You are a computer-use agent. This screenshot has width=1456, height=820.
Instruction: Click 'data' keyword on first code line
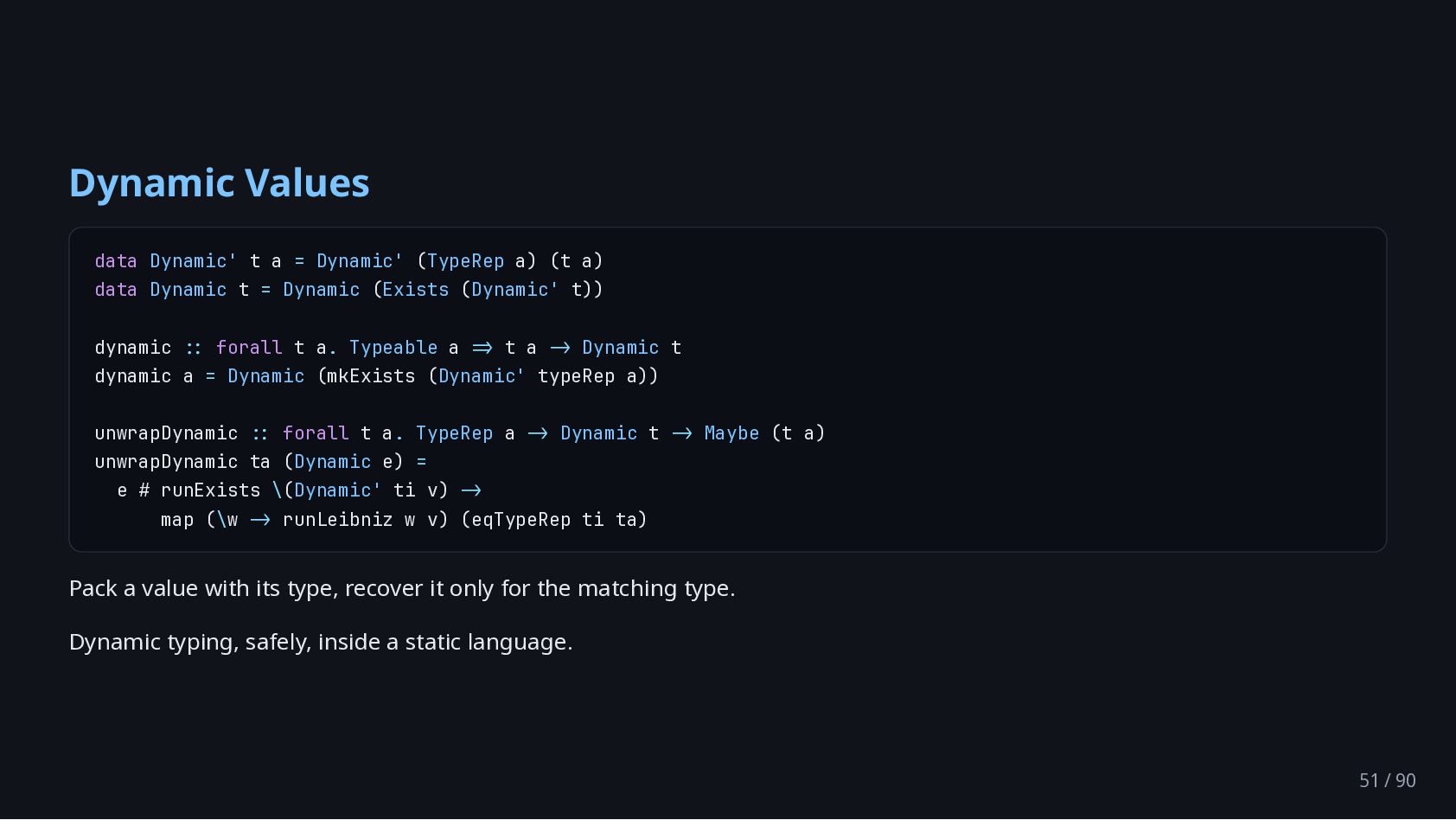[x=116, y=261]
